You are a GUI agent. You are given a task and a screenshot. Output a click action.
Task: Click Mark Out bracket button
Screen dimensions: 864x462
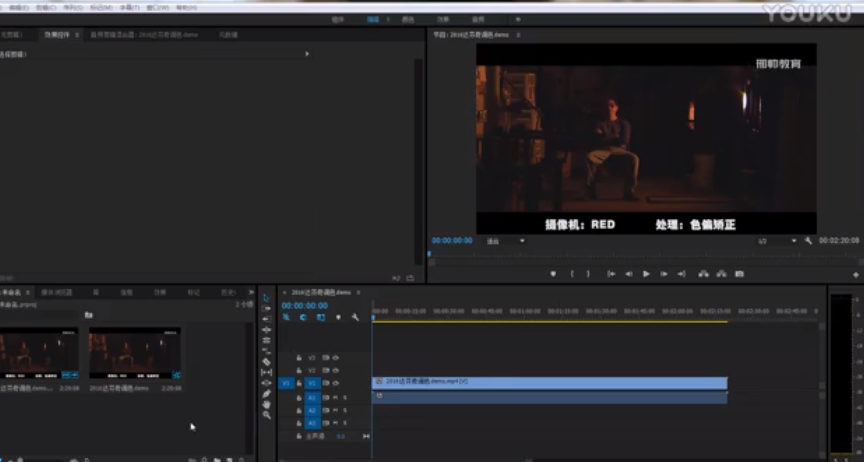tap(588, 274)
